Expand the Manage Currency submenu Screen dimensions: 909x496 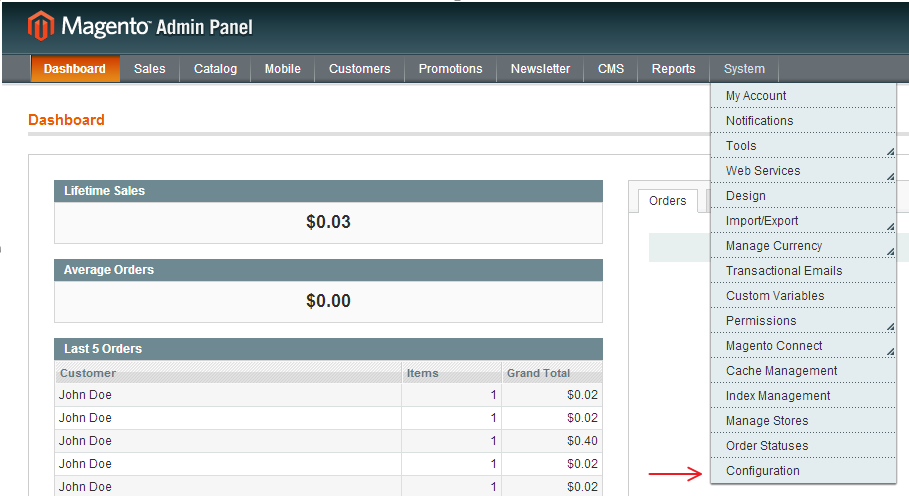803,245
